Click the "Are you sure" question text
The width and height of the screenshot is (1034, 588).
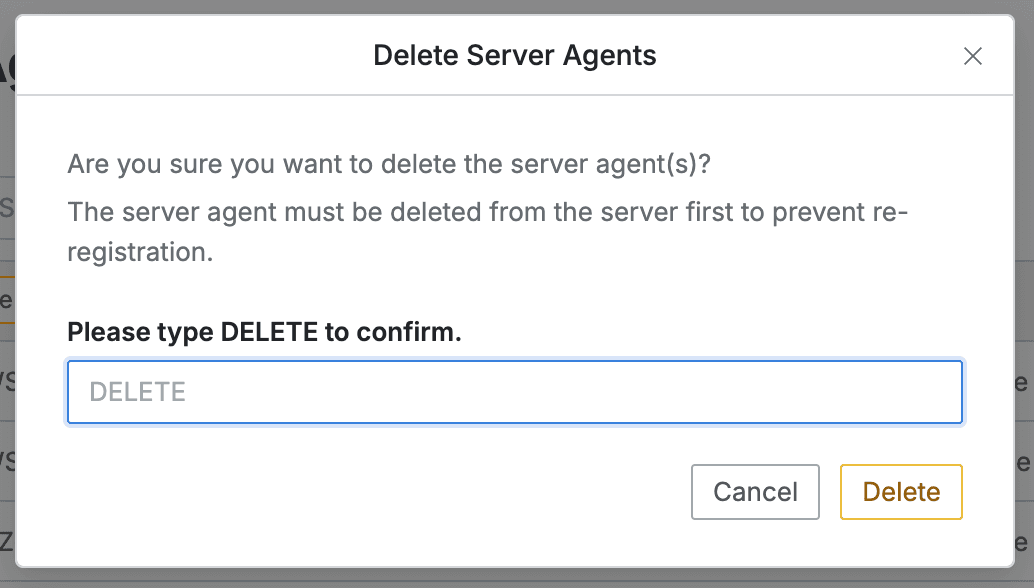(388, 164)
